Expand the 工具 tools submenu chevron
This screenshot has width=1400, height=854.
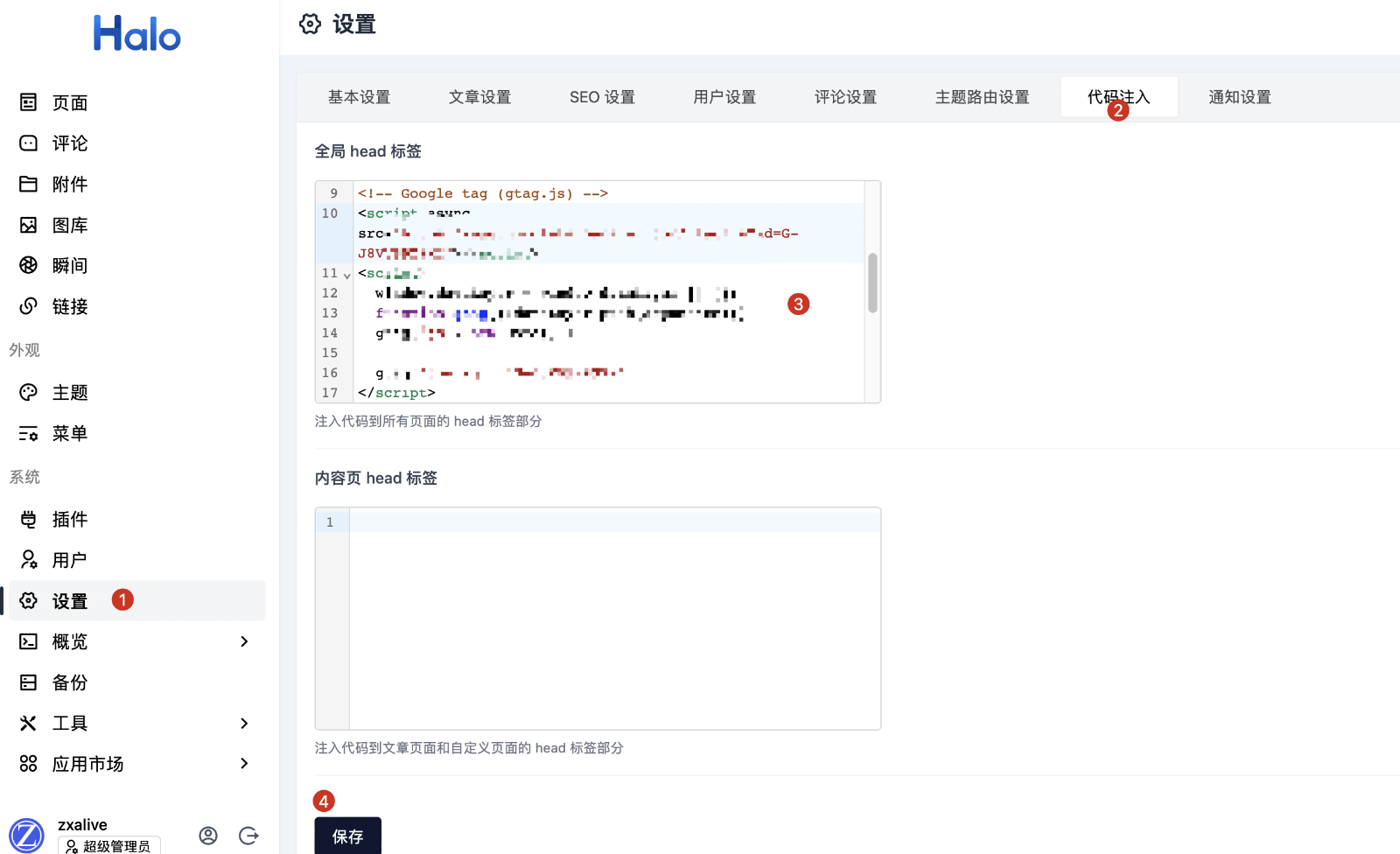click(244, 723)
